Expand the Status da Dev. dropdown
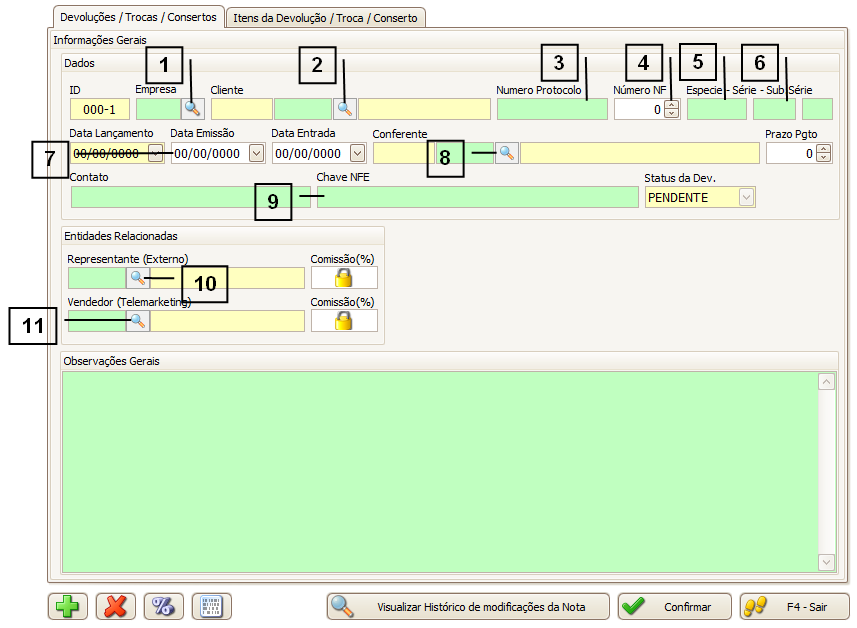This screenshot has width=857, height=628. click(x=746, y=197)
